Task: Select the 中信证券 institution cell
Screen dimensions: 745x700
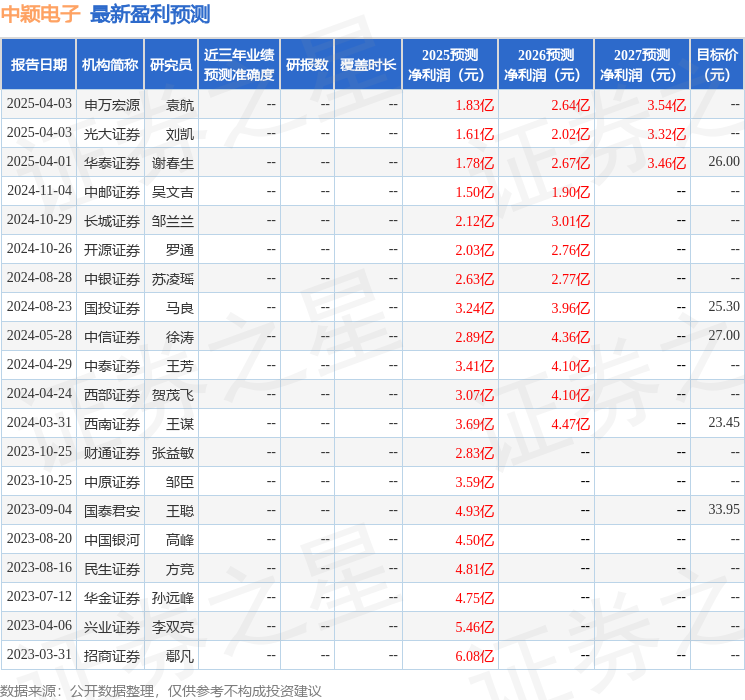Action: [x=112, y=337]
